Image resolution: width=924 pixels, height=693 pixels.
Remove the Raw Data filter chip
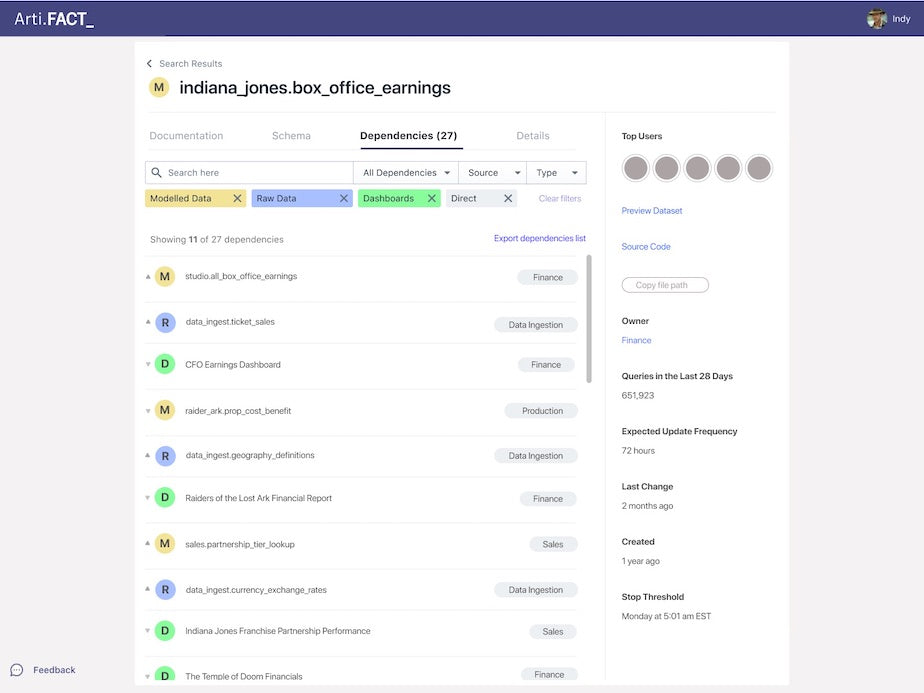coord(344,198)
